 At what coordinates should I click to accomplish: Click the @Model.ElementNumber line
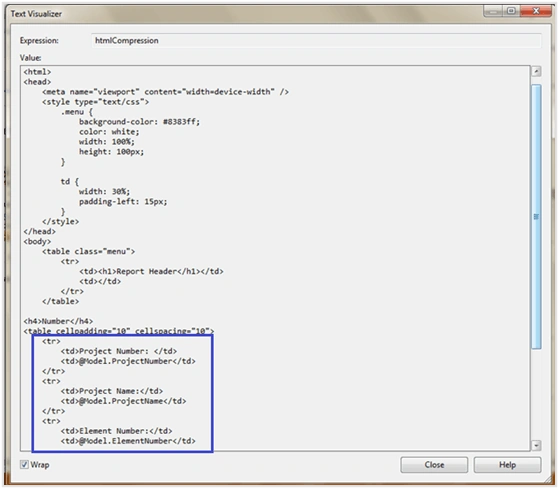click(x=128, y=441)
